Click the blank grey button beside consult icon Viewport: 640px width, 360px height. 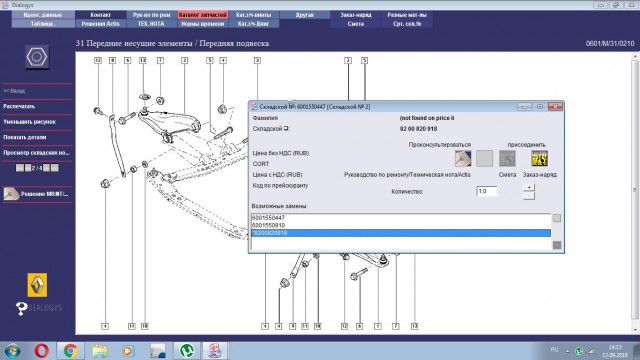click(x=484, y=158)
